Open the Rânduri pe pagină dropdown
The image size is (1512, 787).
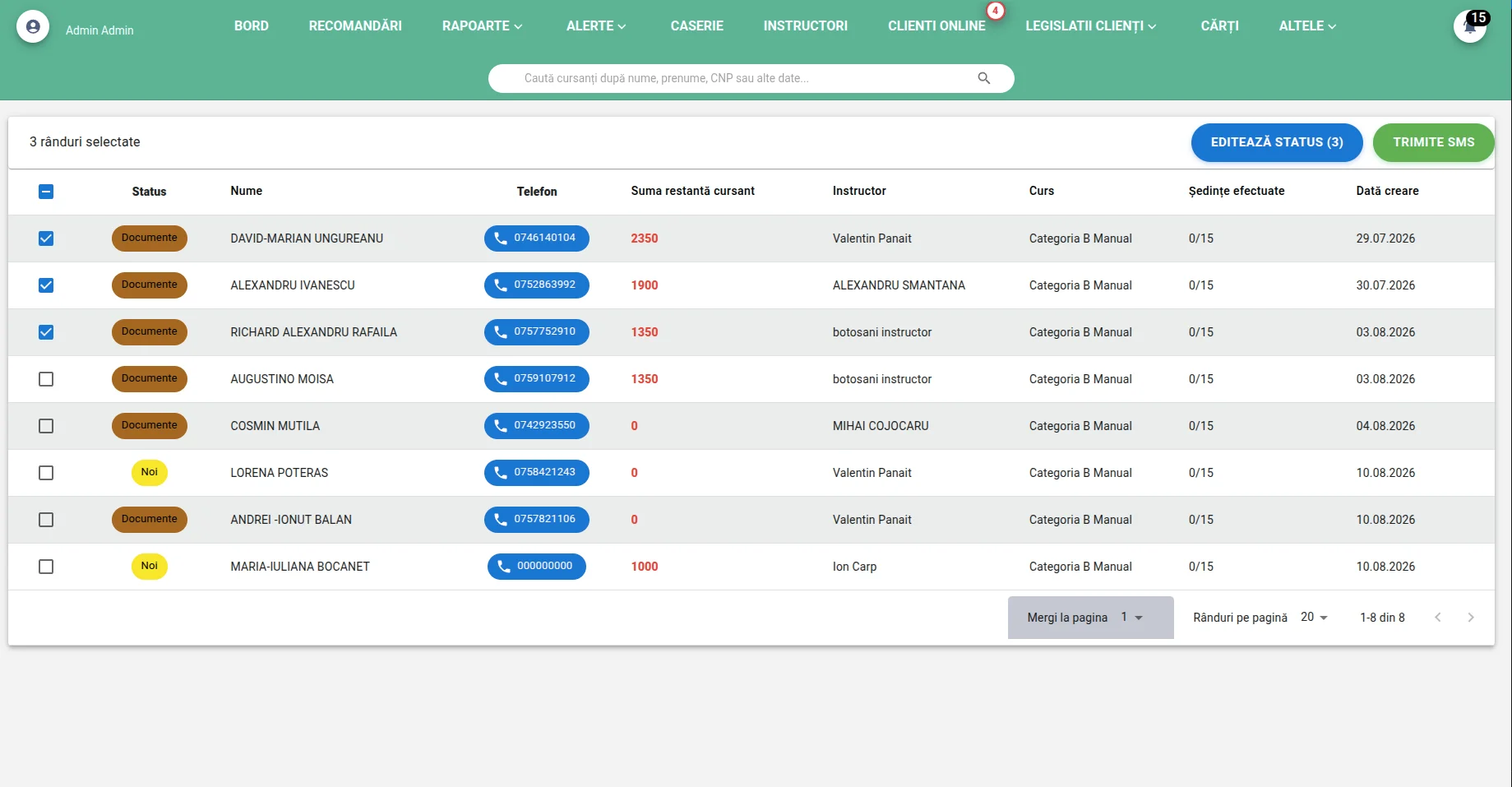coord(1314,618)
